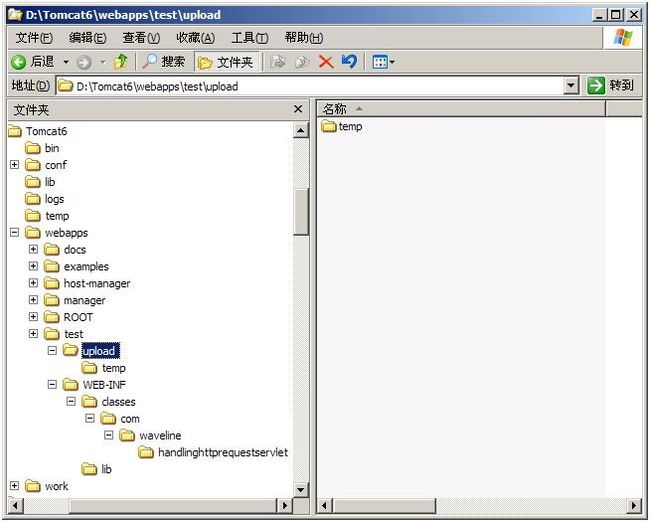Open the Help (帮助) menu

pyautogui.click(x=303, y=38)
